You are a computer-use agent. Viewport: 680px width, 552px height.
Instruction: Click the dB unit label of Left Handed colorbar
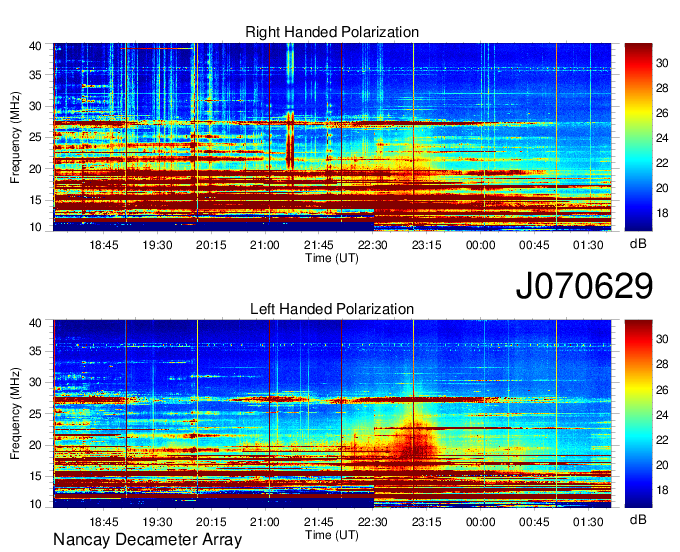click(x=638, y=519)
